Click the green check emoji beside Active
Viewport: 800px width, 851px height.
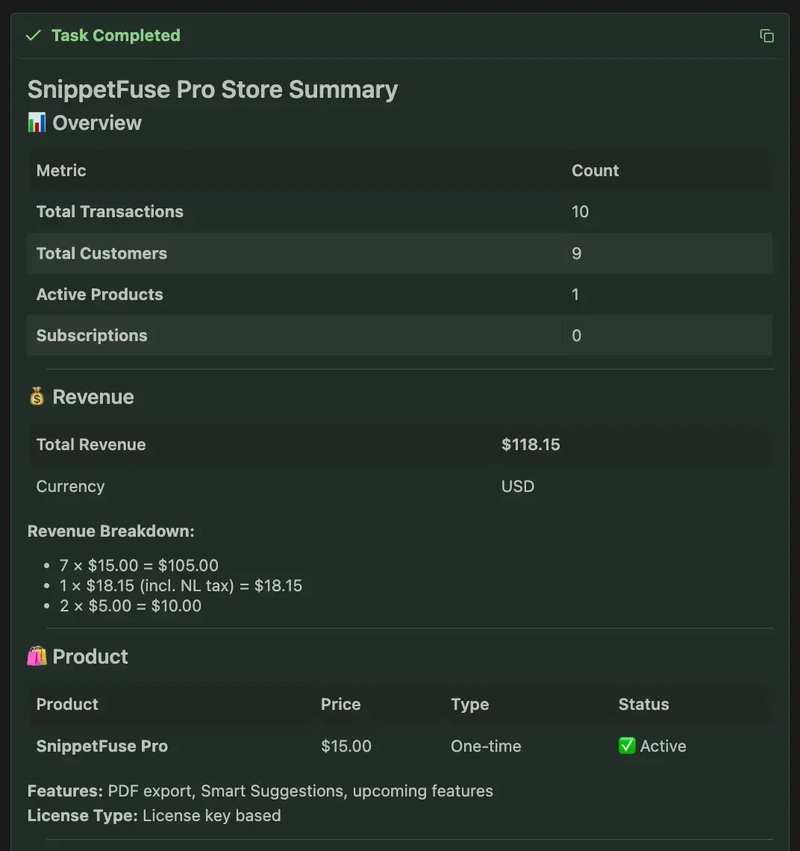[627, 746]
